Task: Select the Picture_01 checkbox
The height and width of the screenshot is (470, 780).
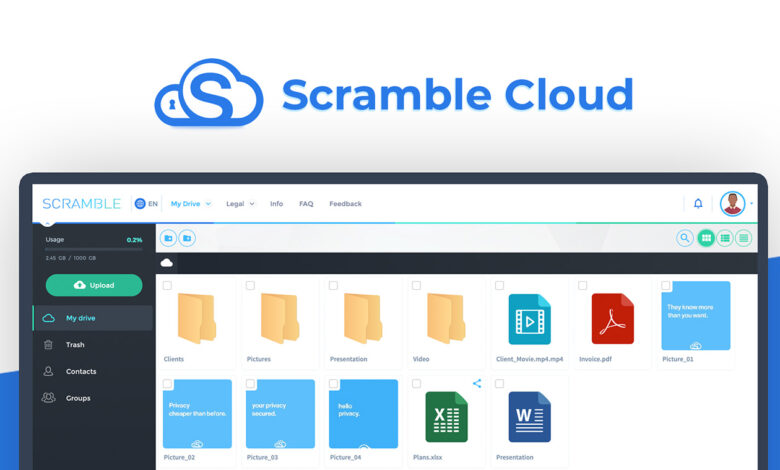Action: (666, 285)
